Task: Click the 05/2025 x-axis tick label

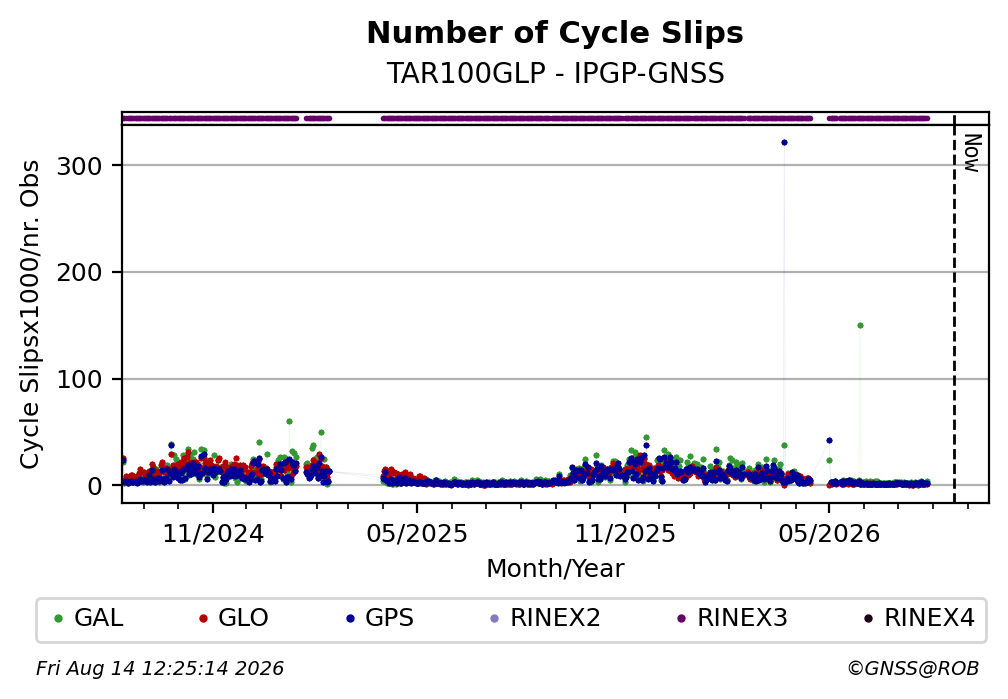Action: [417, 534]
